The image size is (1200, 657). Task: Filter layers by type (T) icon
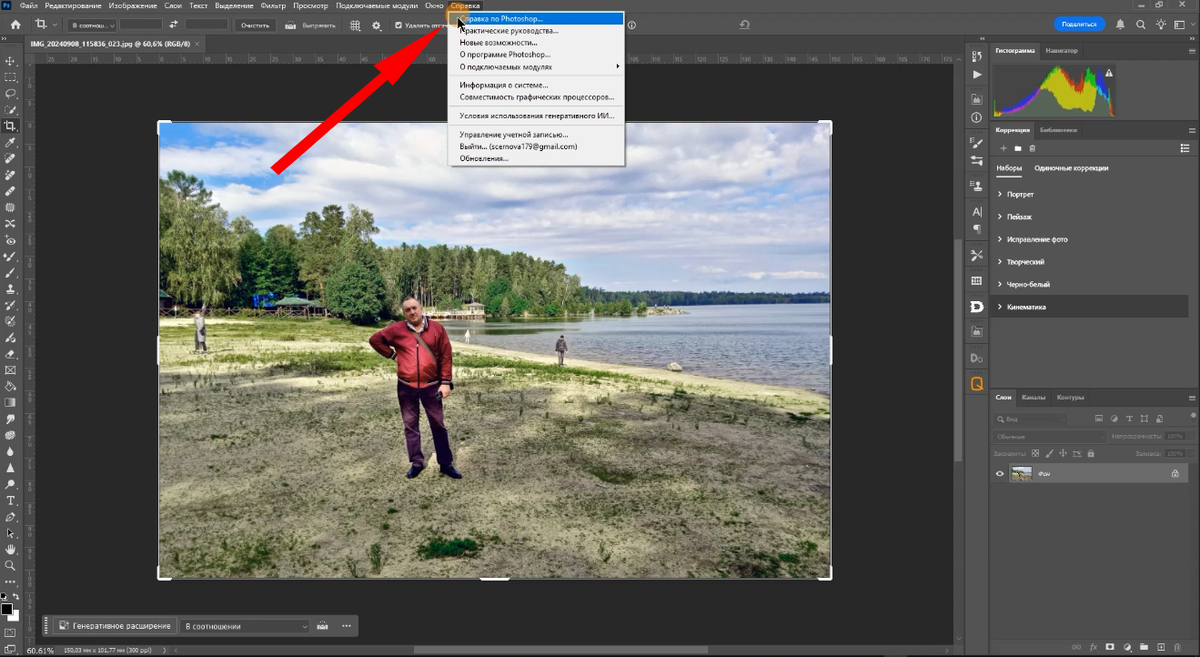(1129, 418)
